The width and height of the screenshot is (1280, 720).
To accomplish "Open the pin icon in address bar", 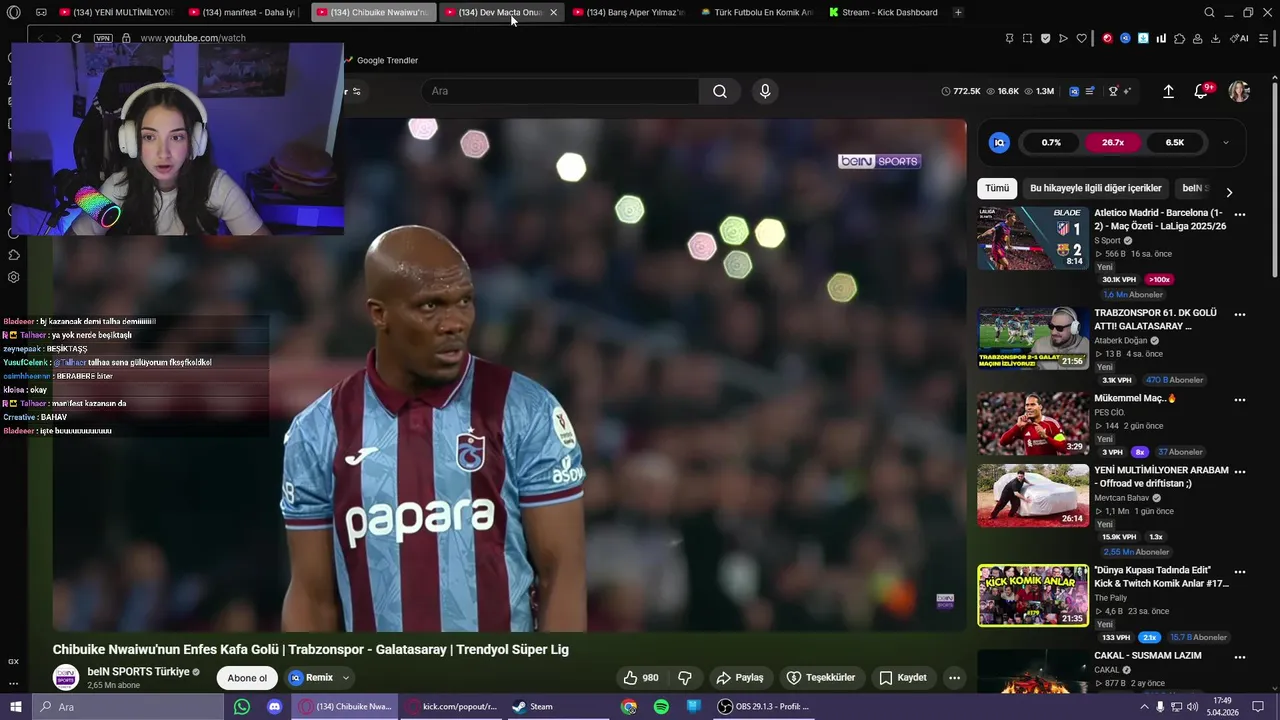I will [x=1009, y=38].
